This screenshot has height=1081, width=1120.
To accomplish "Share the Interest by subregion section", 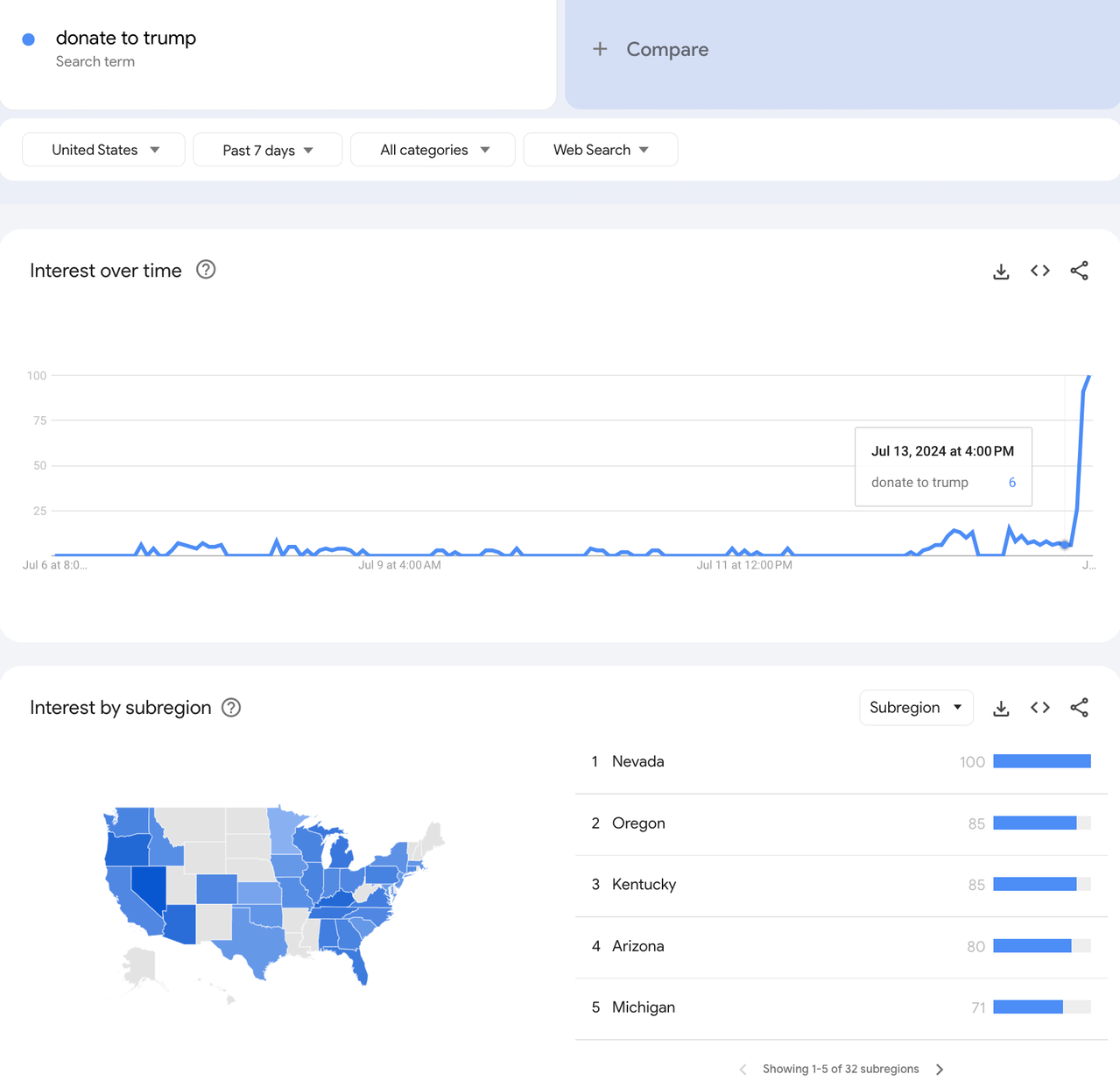I will [1079, 708].
